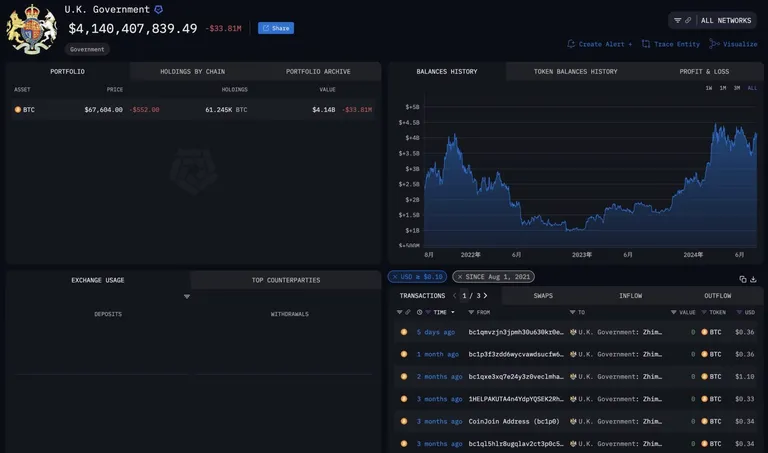
Task: Remove the SINCE Aug 1, 2021 filter
Action: pos(459,277)
